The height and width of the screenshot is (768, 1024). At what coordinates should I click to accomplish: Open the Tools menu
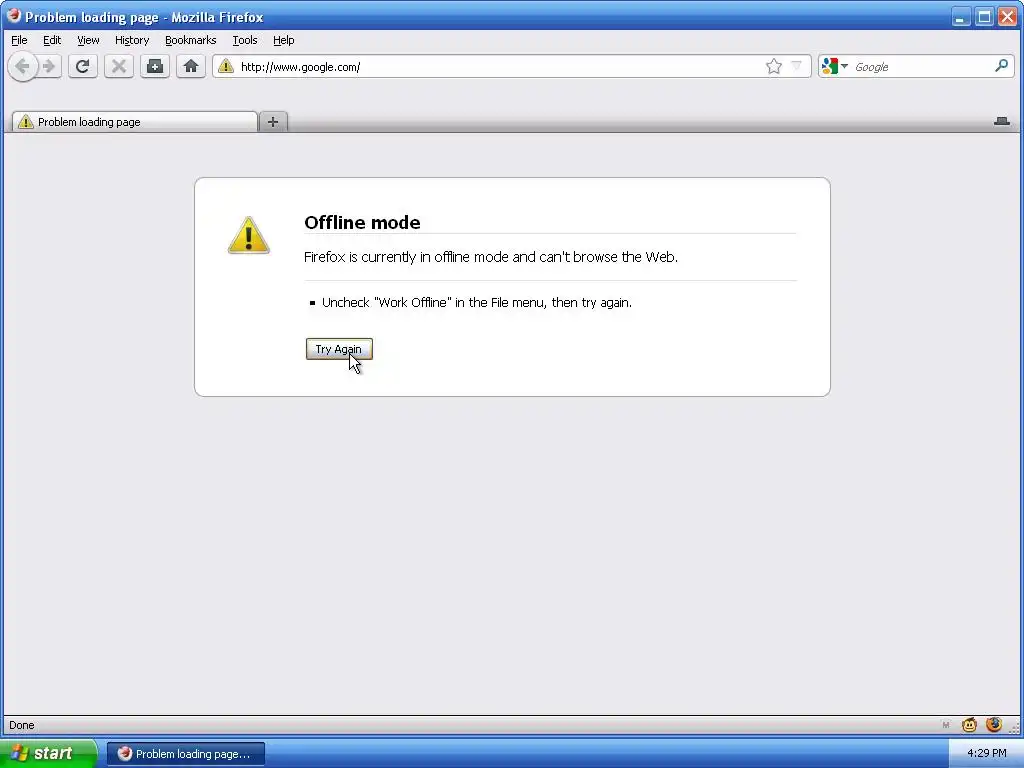pyautogui.click(x=245, y=40)
